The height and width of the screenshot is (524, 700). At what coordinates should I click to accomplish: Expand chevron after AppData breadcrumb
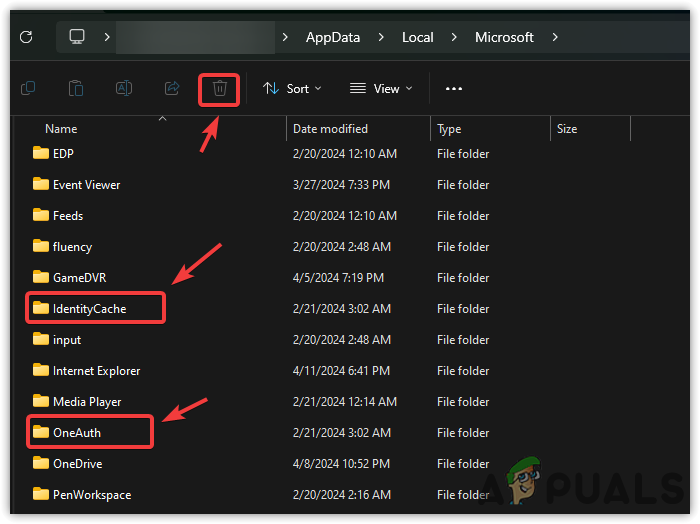381,37
